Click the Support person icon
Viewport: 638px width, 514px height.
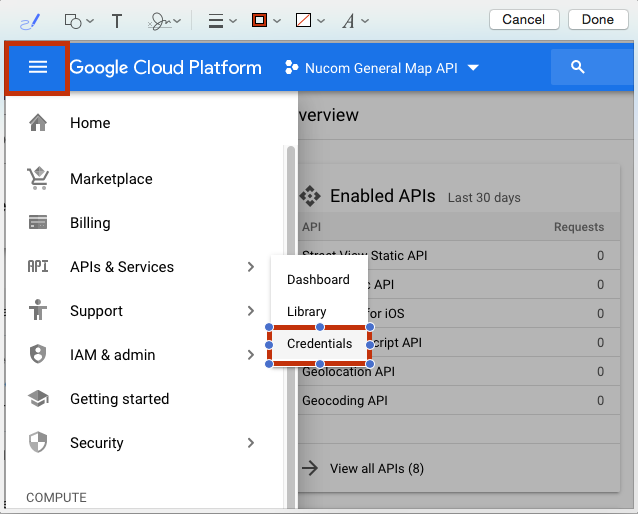coord(38,311)
